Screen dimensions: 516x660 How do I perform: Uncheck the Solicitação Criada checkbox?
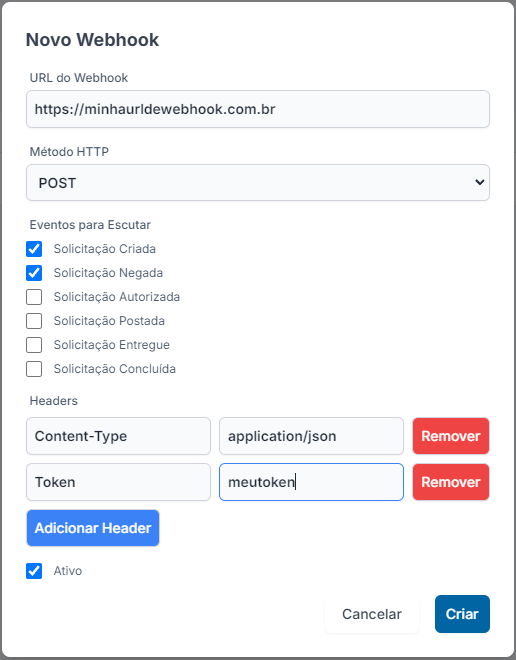(34, 249)
